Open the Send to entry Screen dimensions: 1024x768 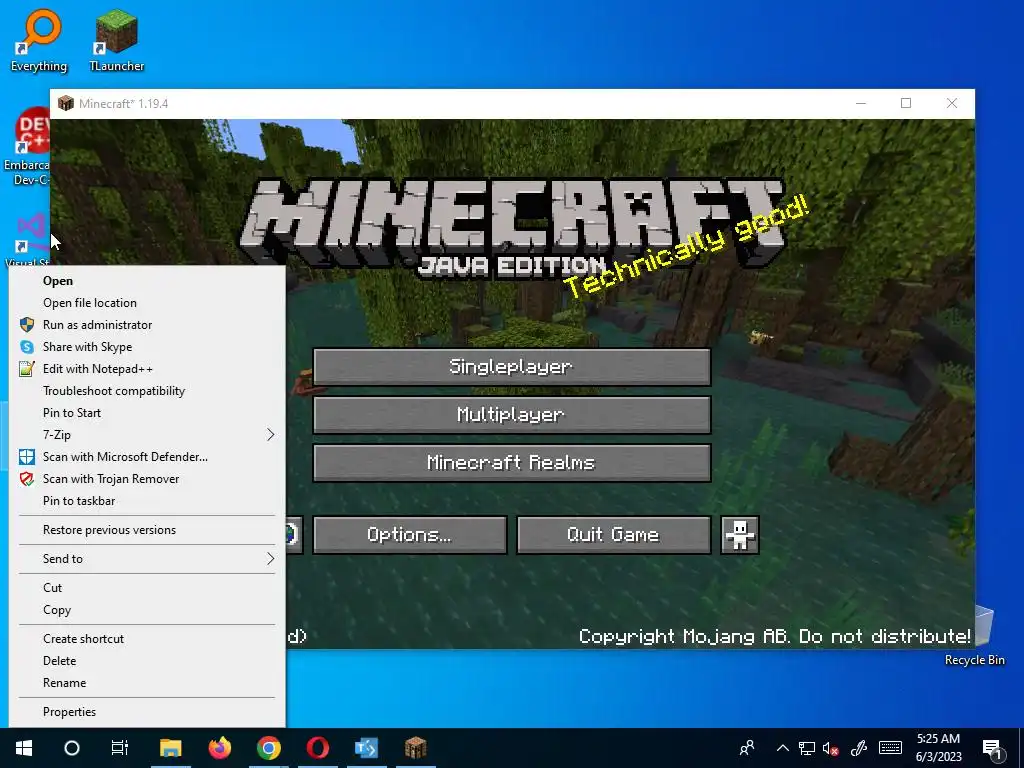pyautogui.click(x=147, y=559)
